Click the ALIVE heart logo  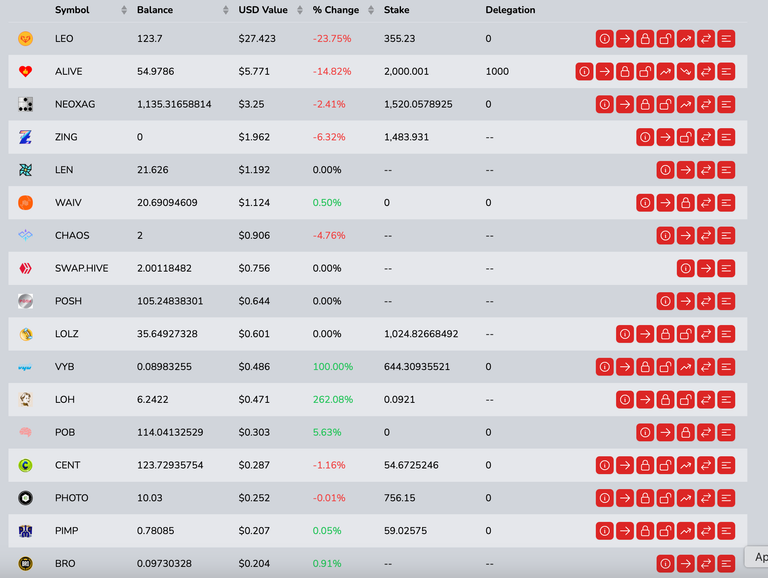click(x=25, y=72)
